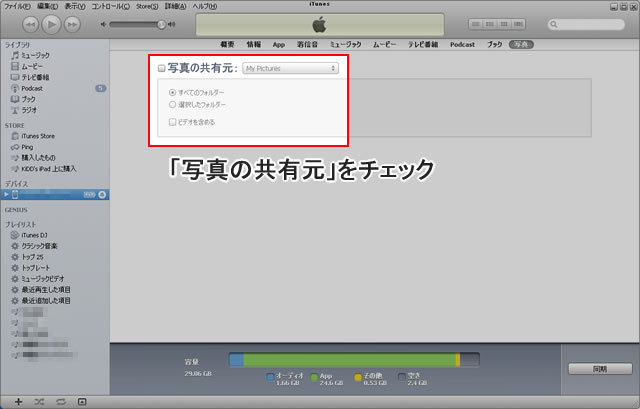
Task: Toggle the ビデオを含める checkbox
Action: [172, 122]
